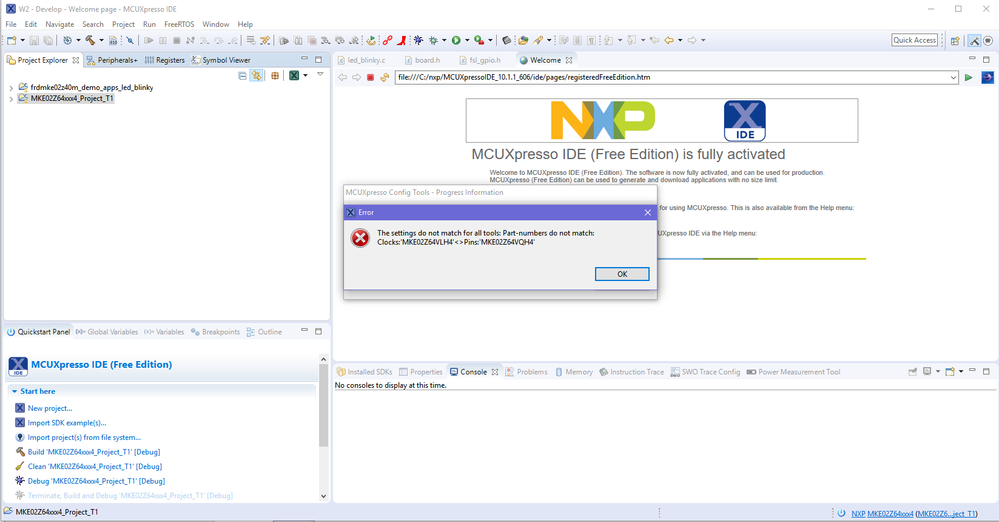999x522 pixels.
Task: Switch to the Breakpoints tab
Action: click(215, 332)
